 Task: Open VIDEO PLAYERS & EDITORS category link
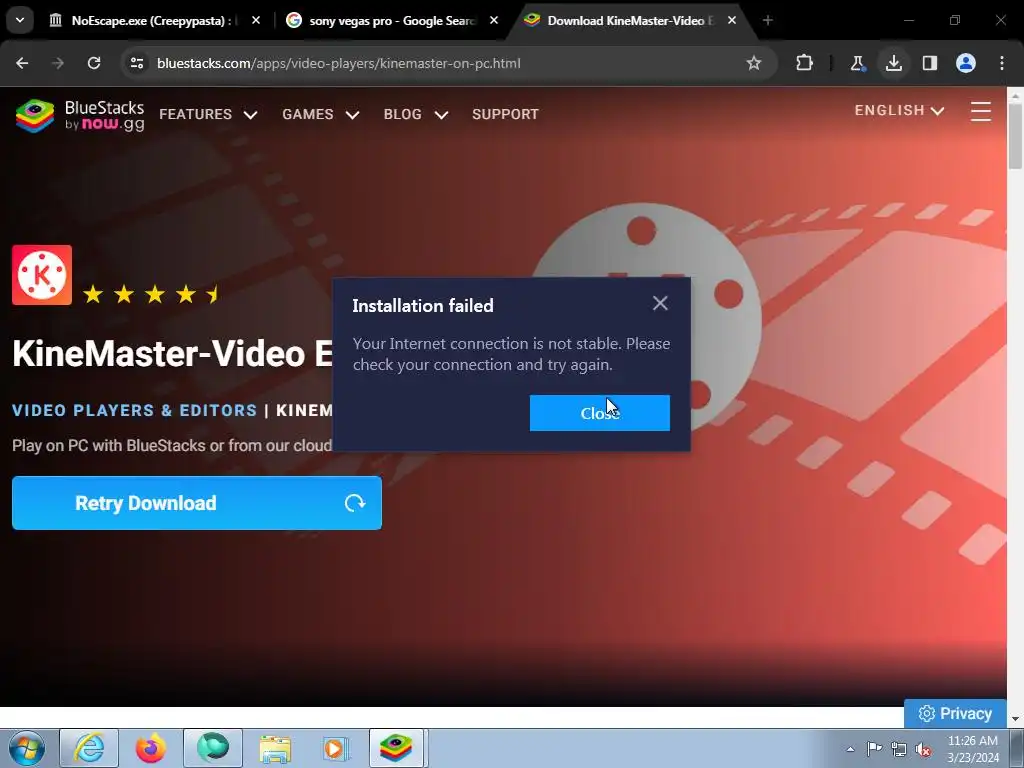click(x=135, y=410)
